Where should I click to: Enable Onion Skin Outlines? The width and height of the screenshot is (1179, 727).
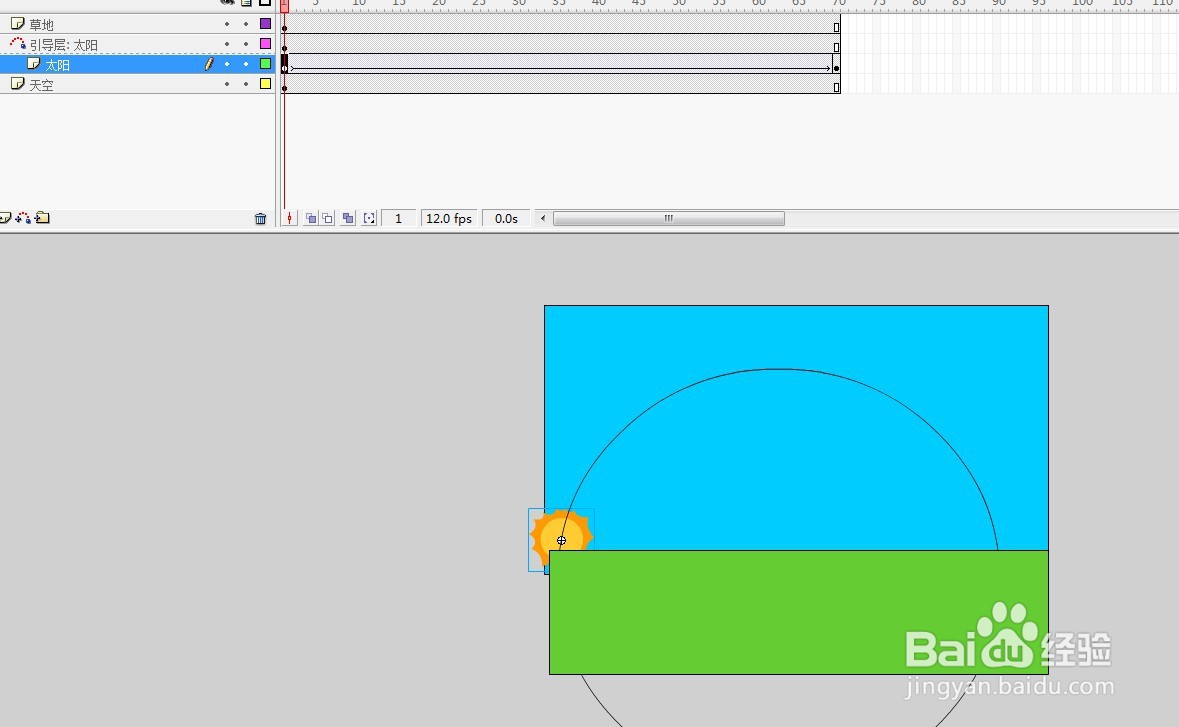click(x=328, y=218)
